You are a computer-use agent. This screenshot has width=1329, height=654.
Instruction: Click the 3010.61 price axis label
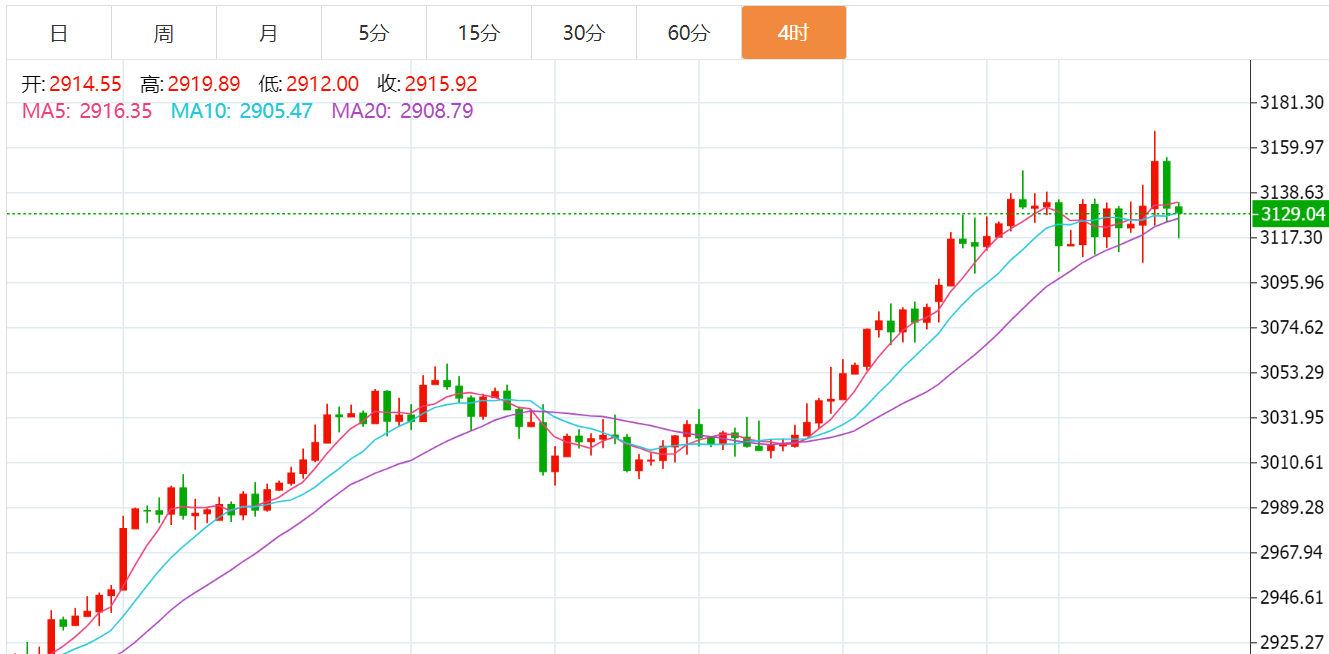pos(1293,462)
